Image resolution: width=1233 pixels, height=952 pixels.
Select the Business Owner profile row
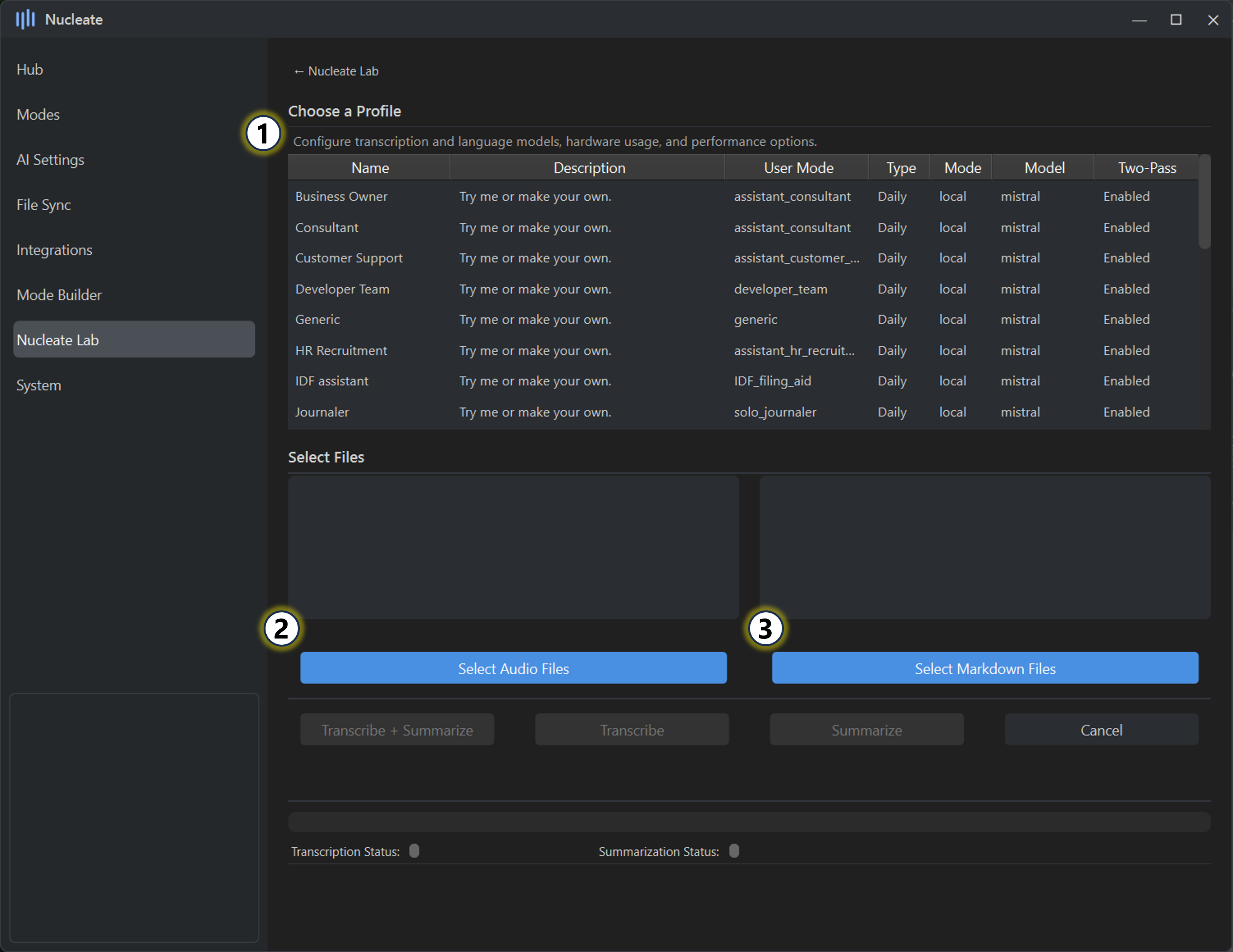coord(341,197)
